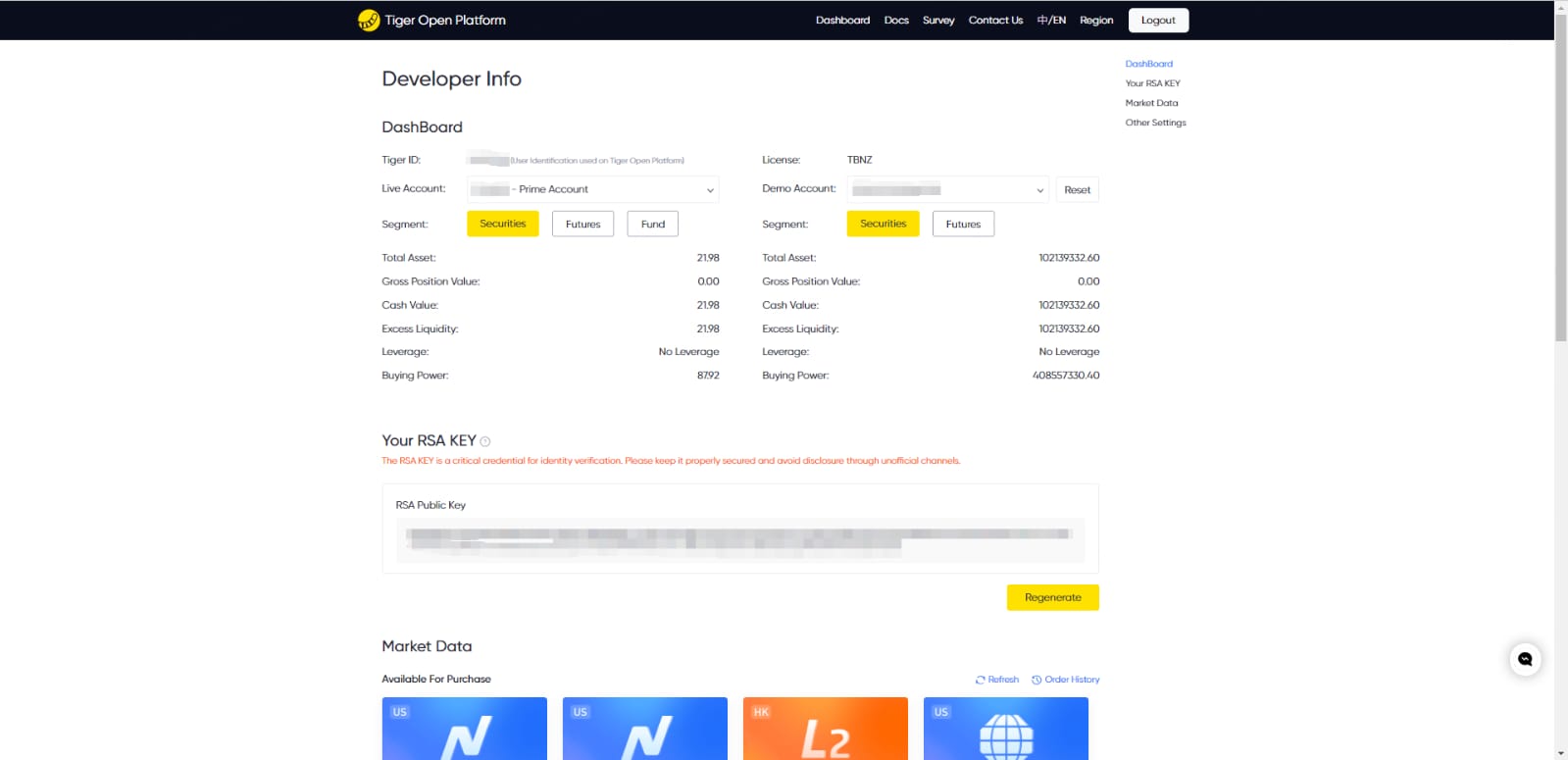Expand the Live Account dropdown
The width and height of the screenshot is (1568, 760).
593,189
